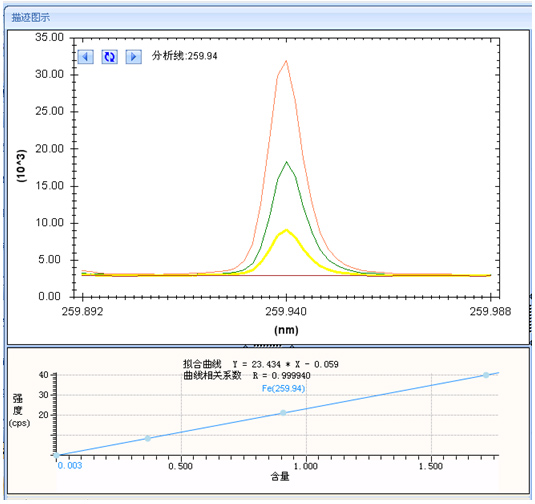Click the 259.940 wavelength axis label
535x504 pixels.
pos(286,312)
